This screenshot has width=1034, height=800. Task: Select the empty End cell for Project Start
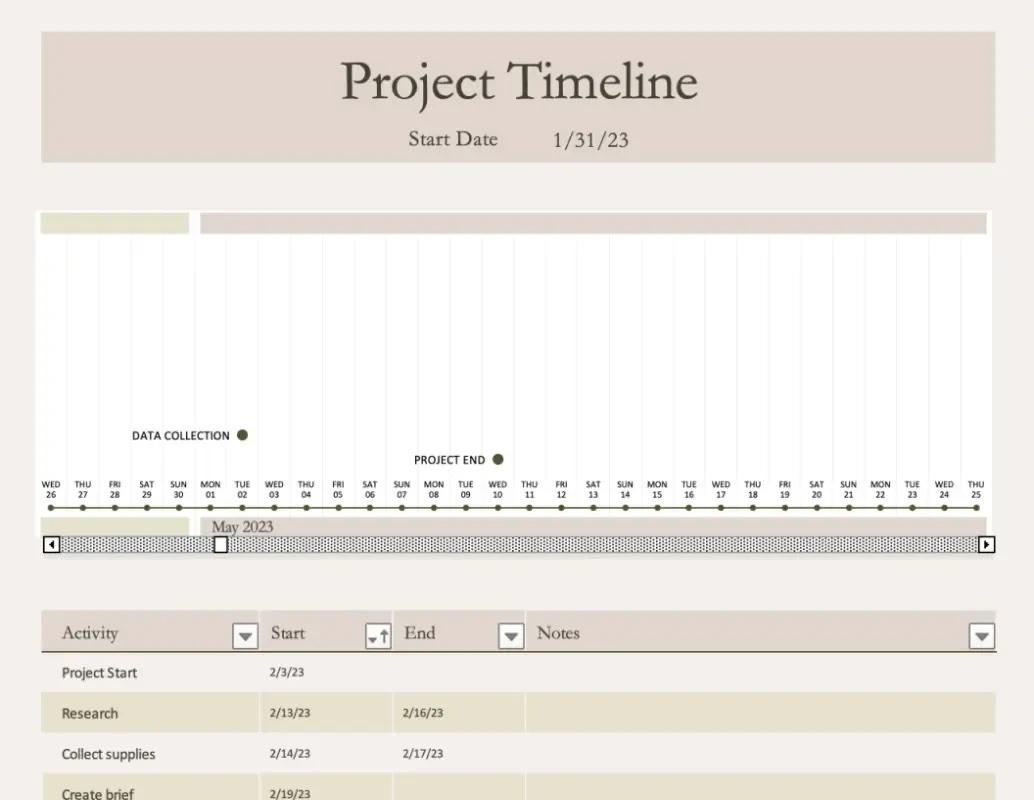[x=460, y=673]
